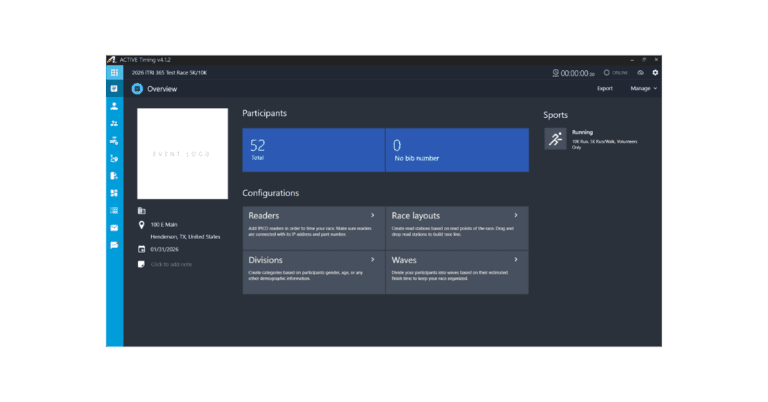Viewport: 768px width, 402px height.
Task: Open the Readers chevron arrow
Action: pos(373,215)
